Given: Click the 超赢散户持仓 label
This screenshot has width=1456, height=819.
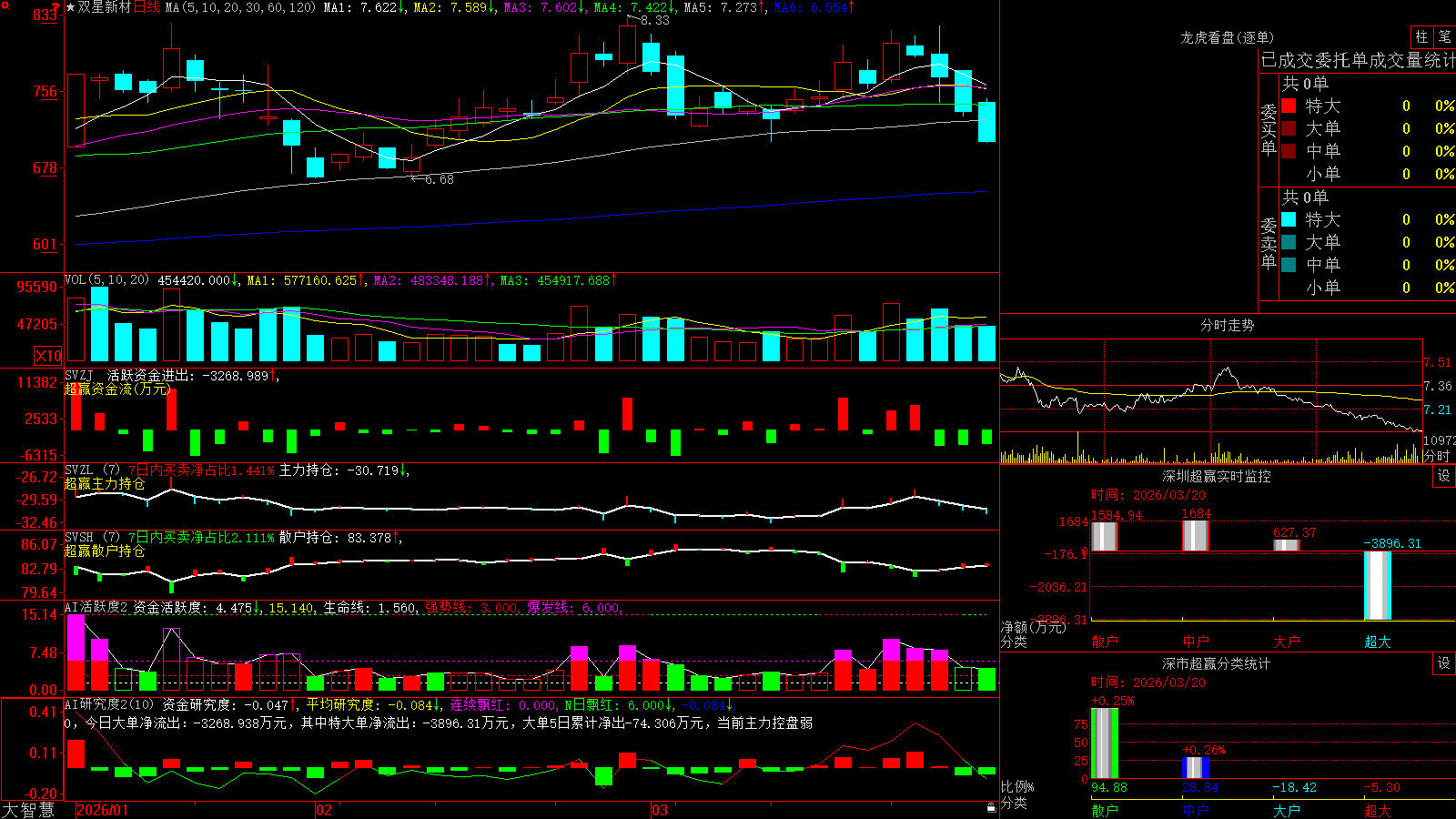Looking at the screenshot, I should (x=105, y=551).
